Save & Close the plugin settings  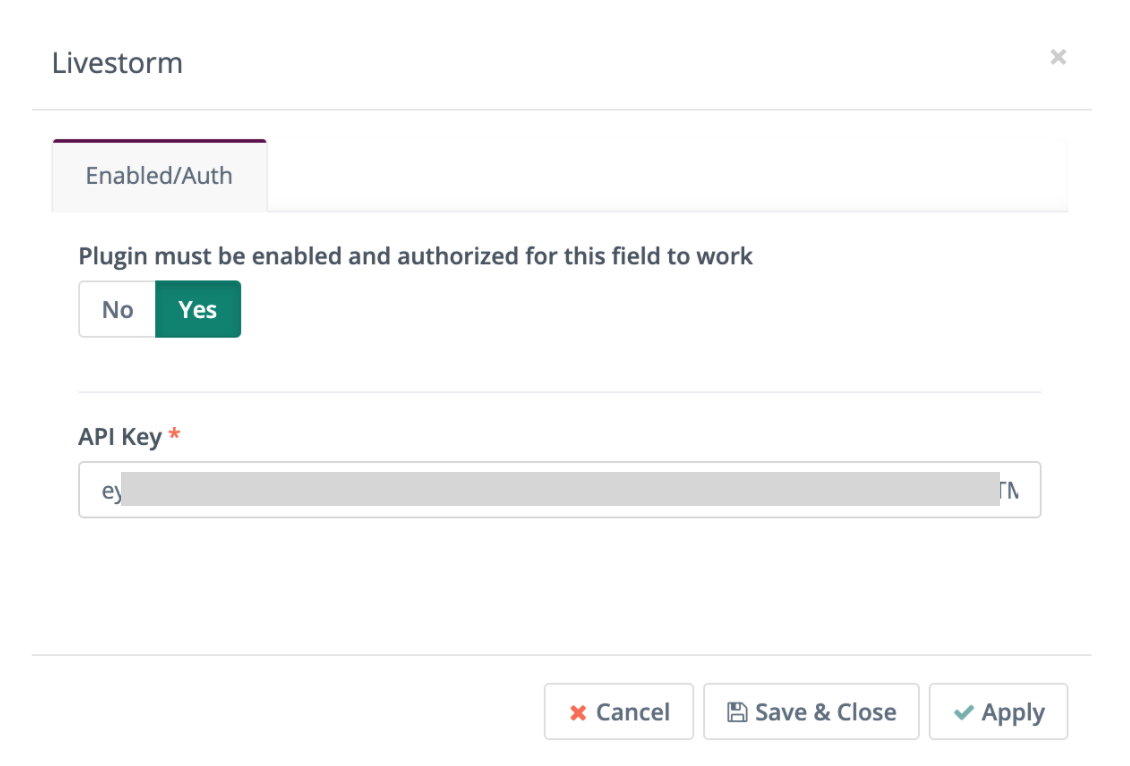811,712
